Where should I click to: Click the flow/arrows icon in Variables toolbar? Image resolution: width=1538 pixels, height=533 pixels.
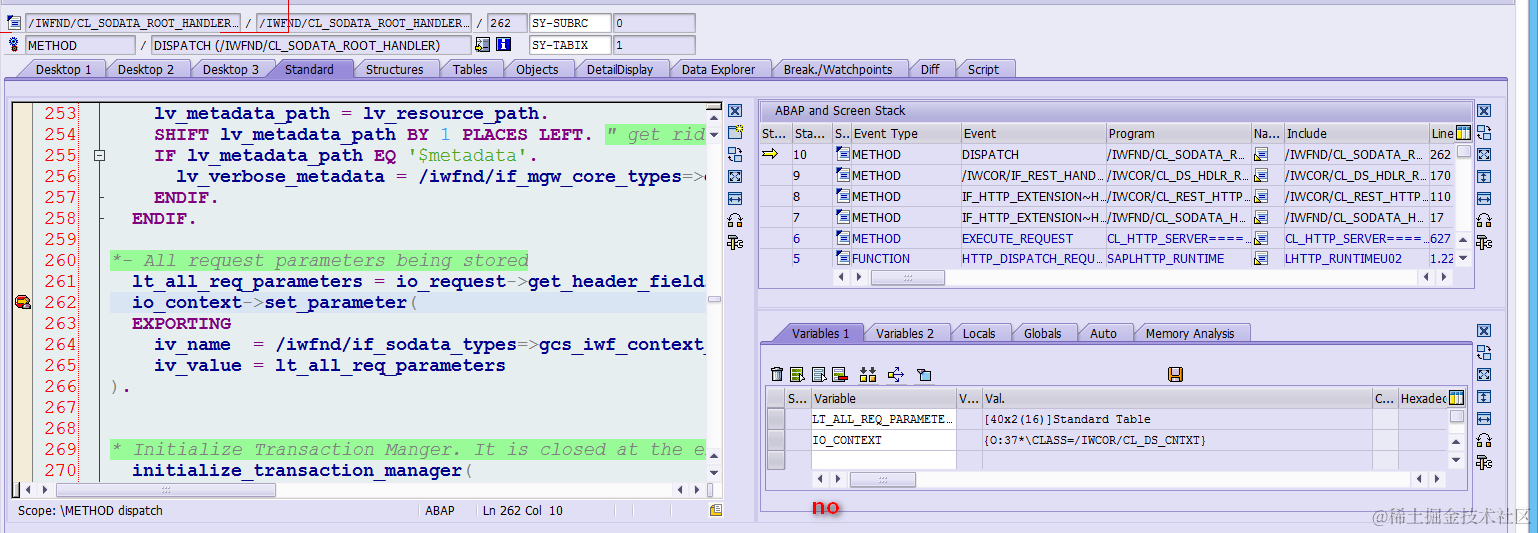pos(895,374)
